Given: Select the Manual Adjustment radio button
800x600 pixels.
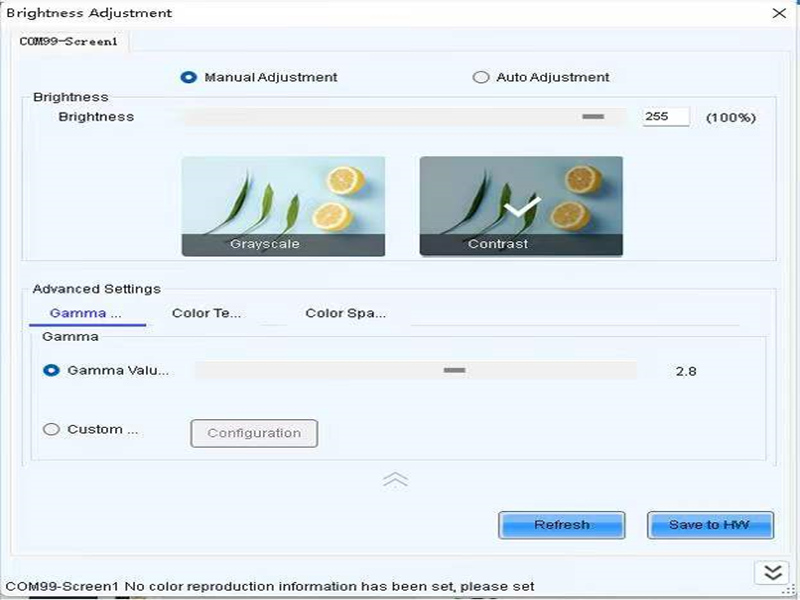Looking at the screenshot, I should tap(188, 77).
